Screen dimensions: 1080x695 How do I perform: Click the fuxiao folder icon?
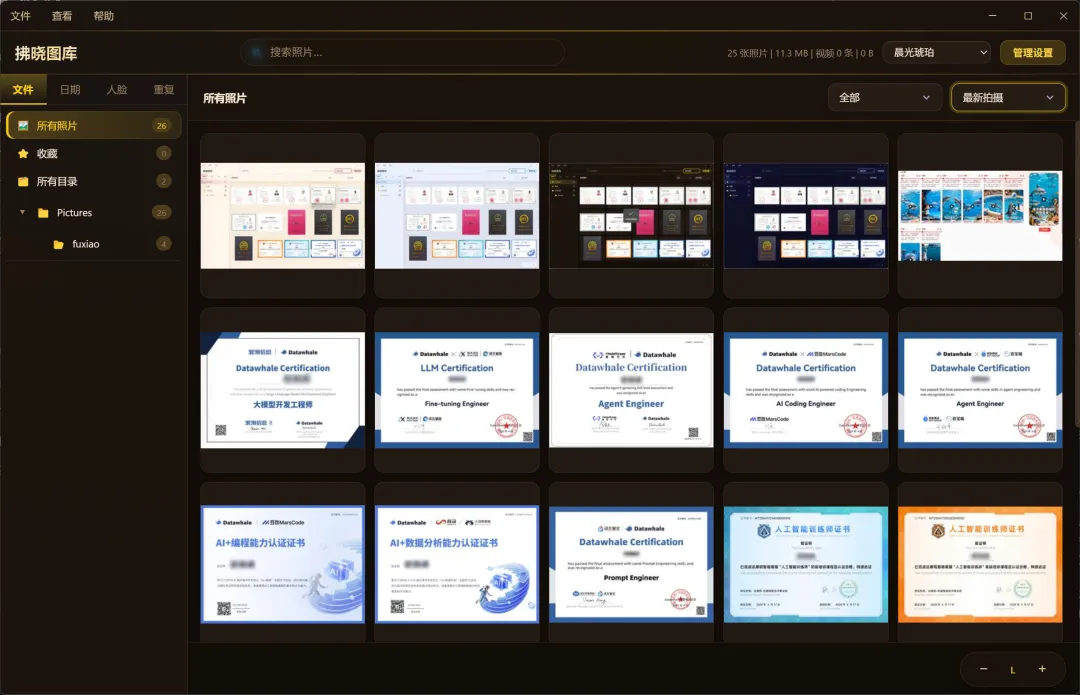[59, 245]
